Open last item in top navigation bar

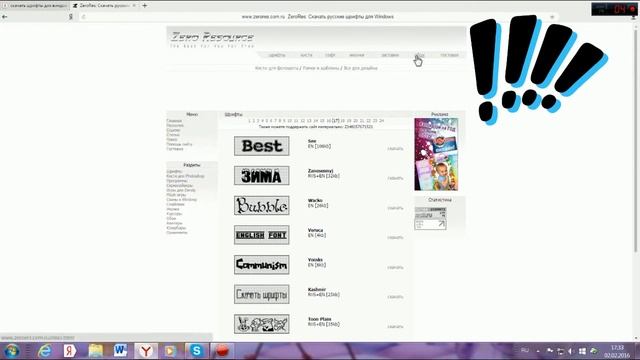[449, 55]
